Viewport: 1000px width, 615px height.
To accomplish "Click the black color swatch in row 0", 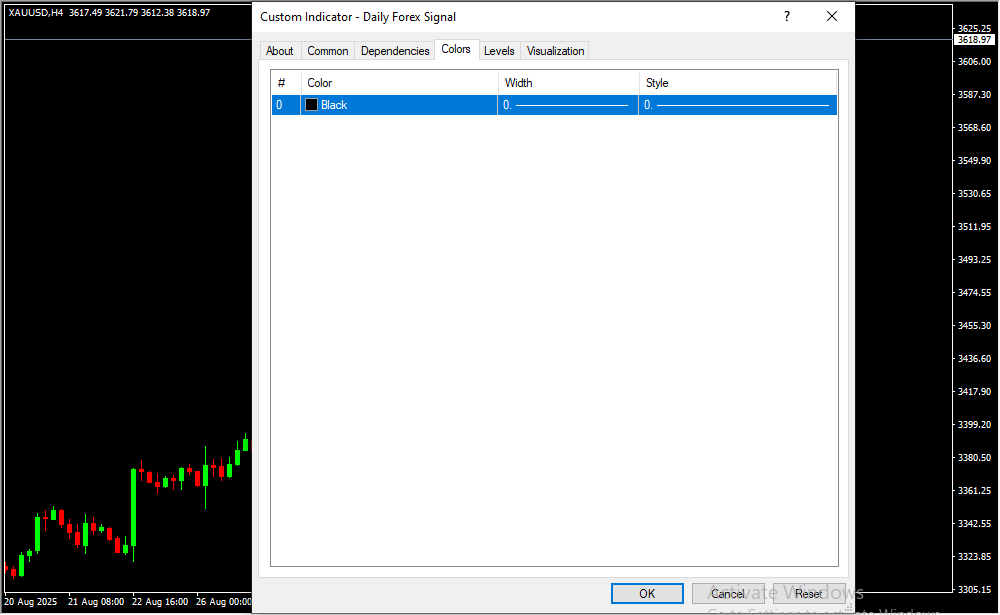I will coord(312,105).
